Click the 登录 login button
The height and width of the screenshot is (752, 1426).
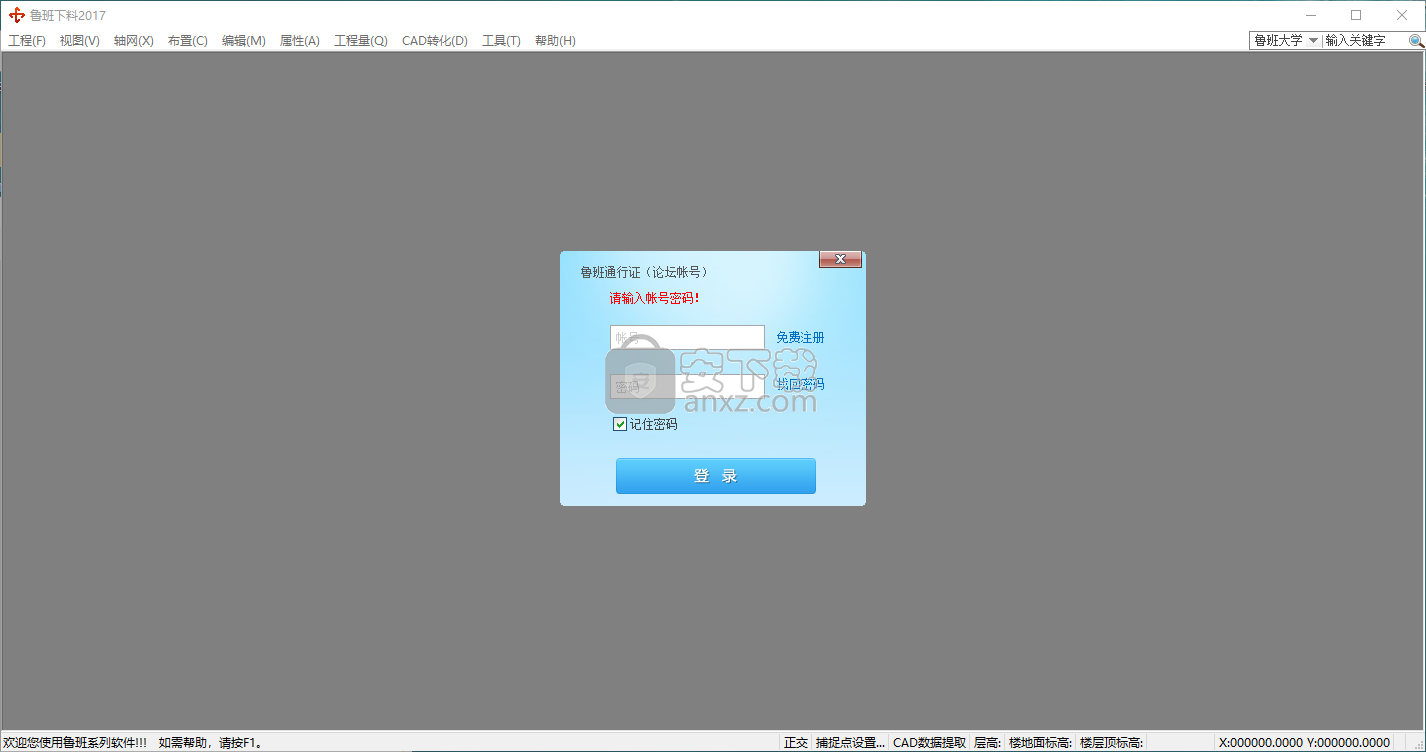pos(716,476)
